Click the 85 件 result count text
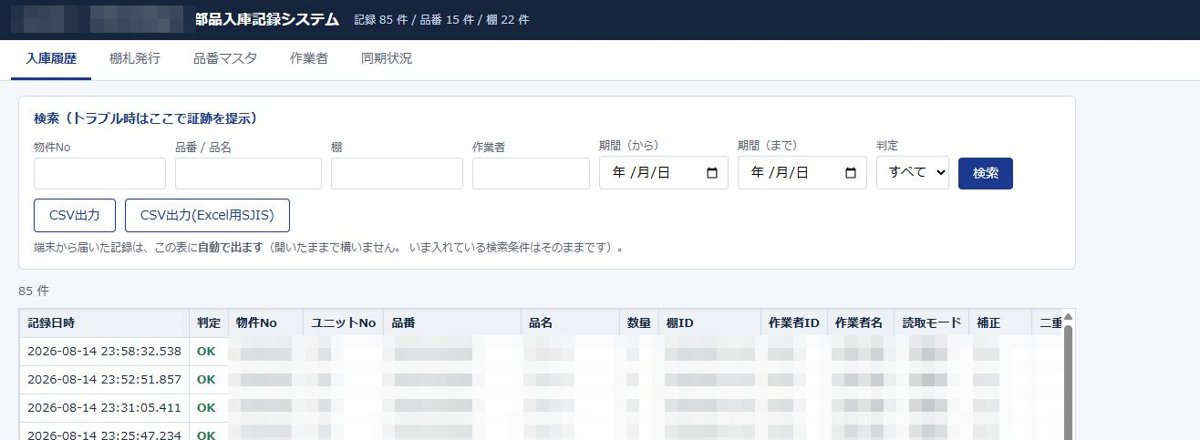Screen dimensions: 1200x440 pyautogui.click(x=33, y=291)
